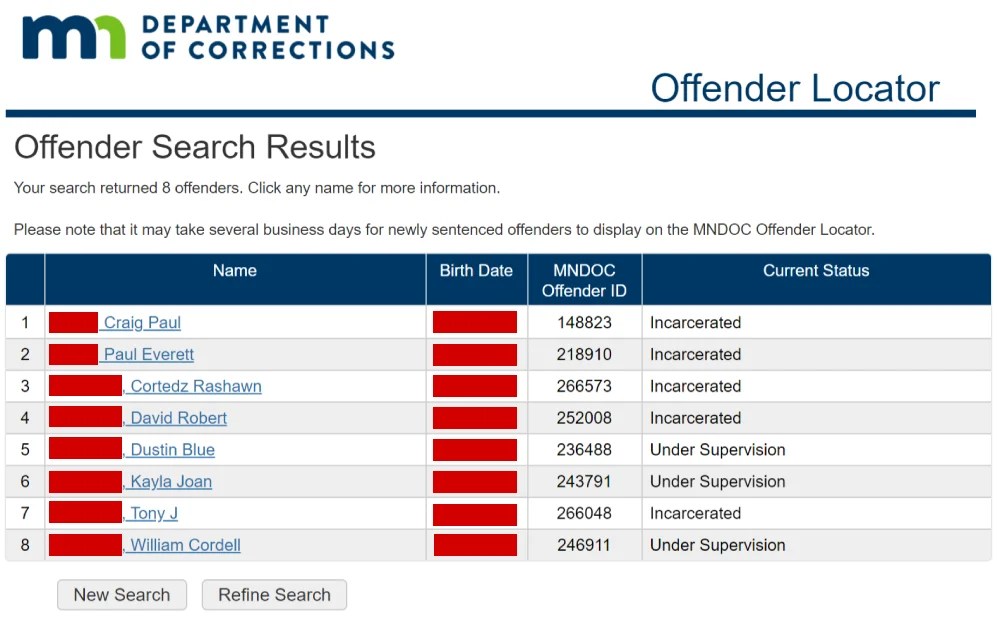Click row number 5 cell
The height and width of the screenshot is (625, 1000).
pos(25,450)
